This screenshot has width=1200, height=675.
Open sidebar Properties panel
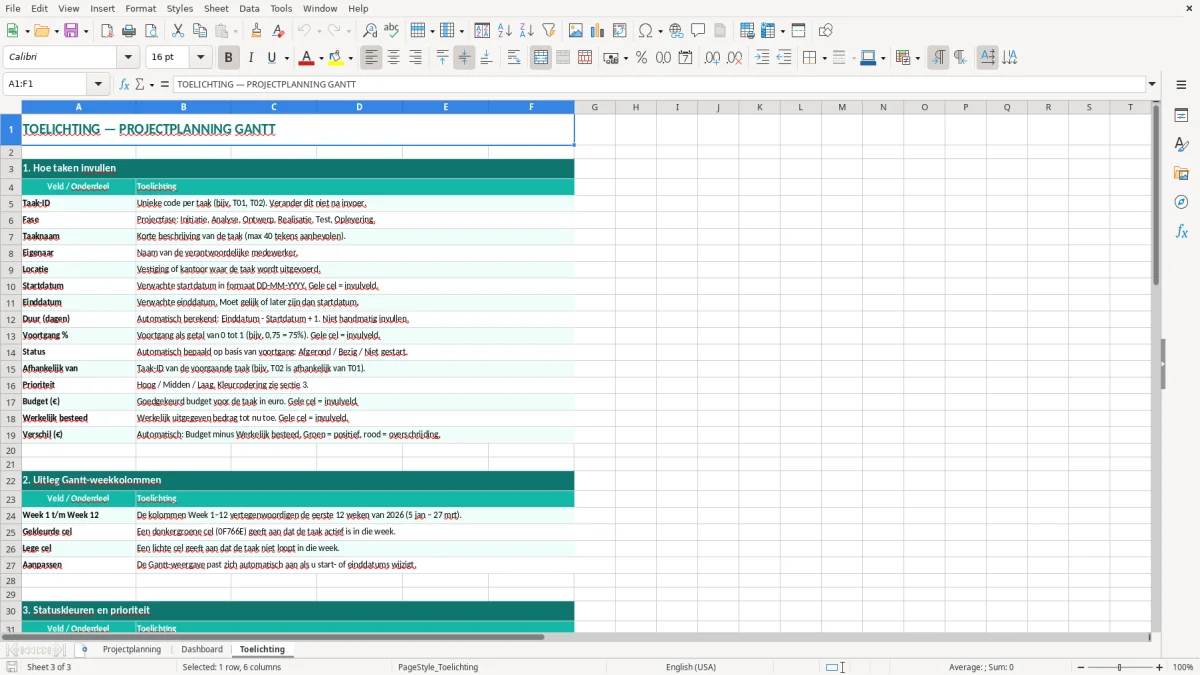[x=1181, y=115]
